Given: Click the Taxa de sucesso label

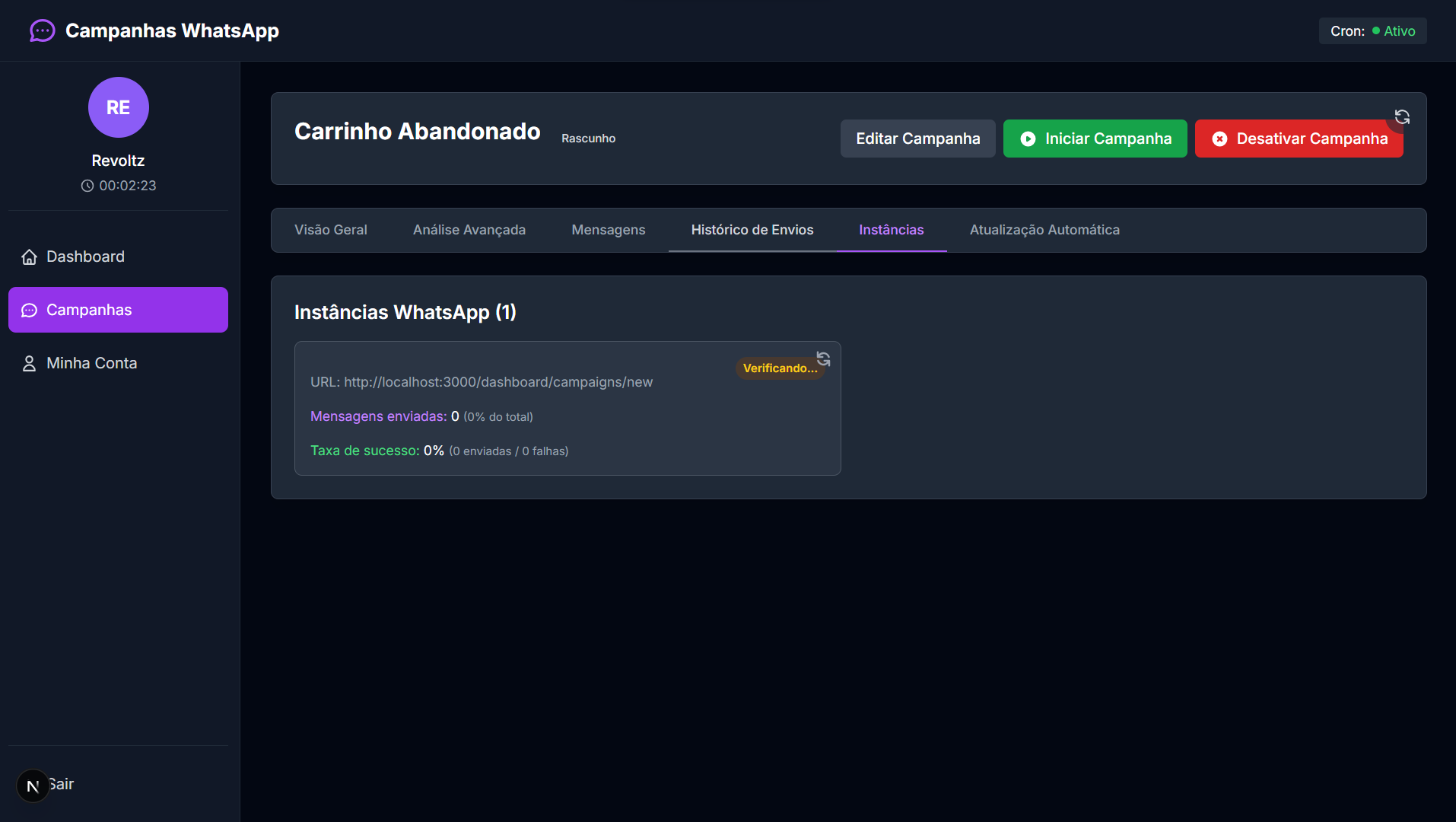Looking at the screenshot, I should point(365,451).
